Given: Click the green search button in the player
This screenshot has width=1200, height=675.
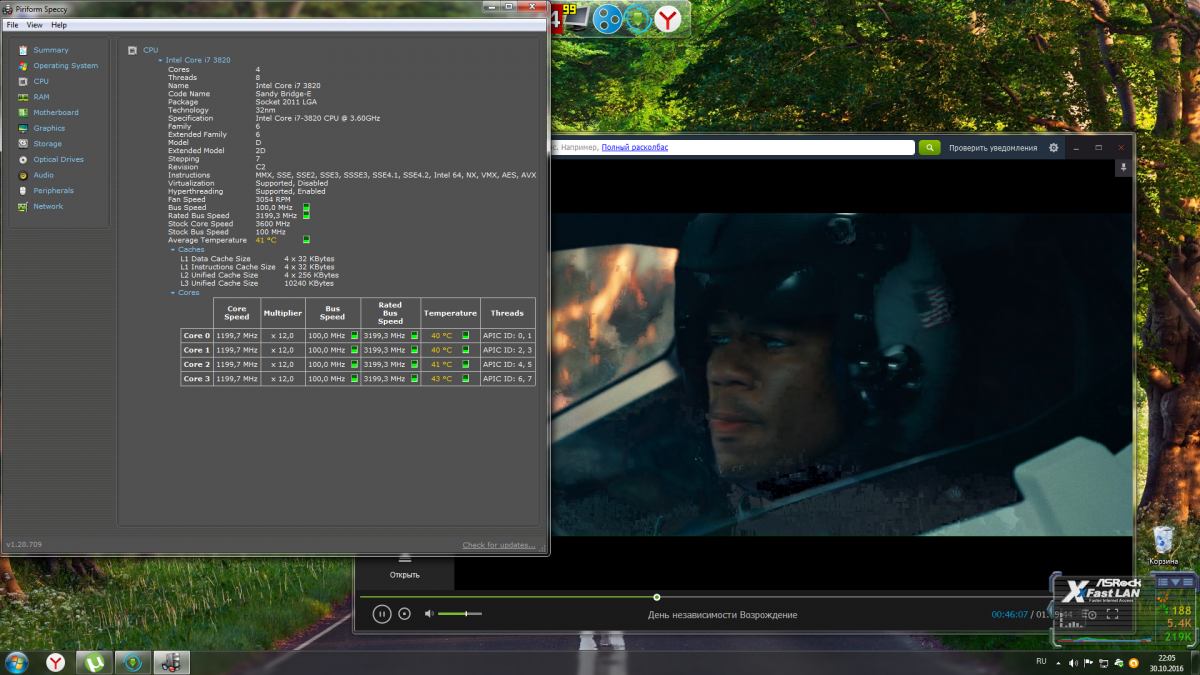Looking at the screenshot, I should coord(929,148).
